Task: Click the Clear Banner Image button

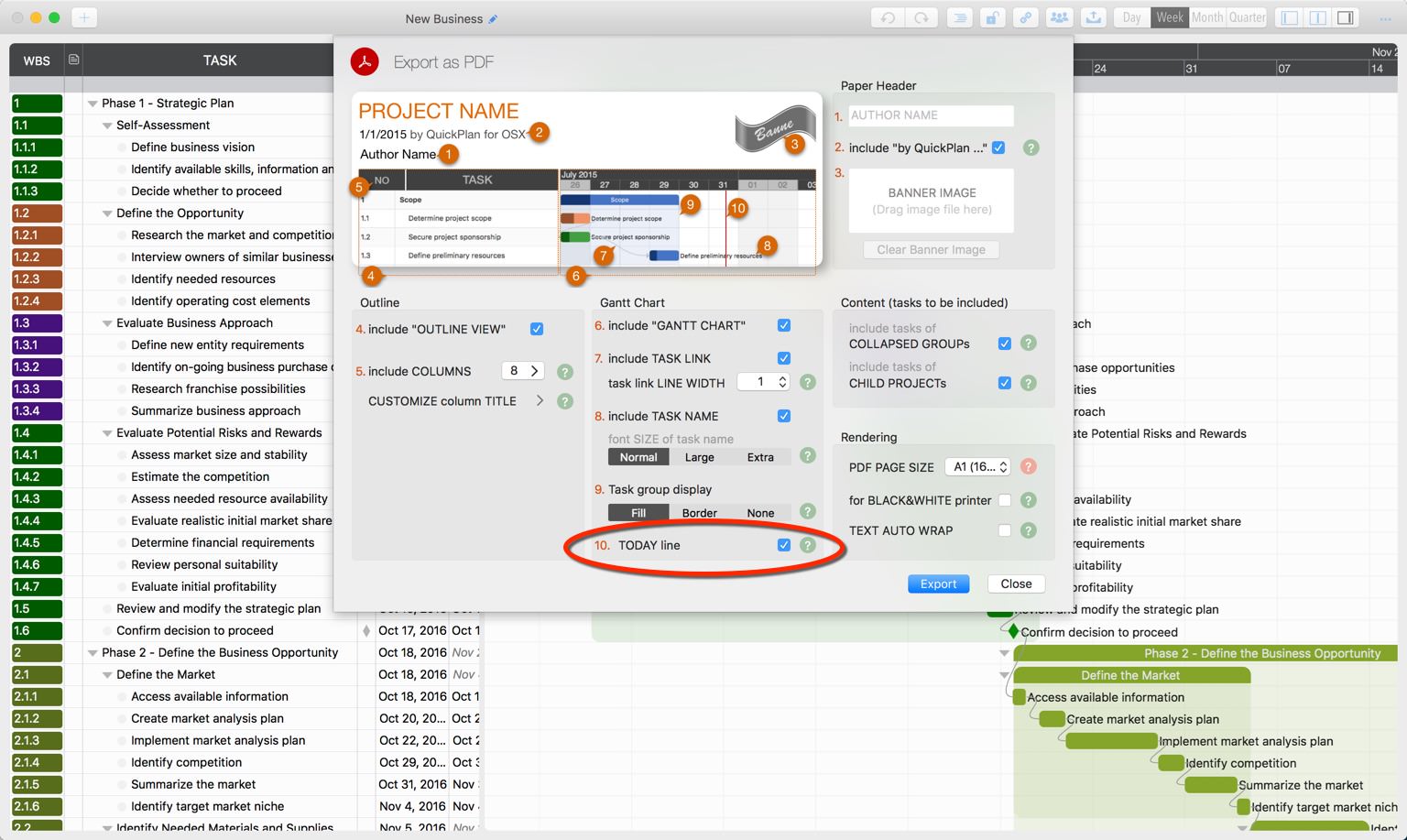Action: (931, 250)
